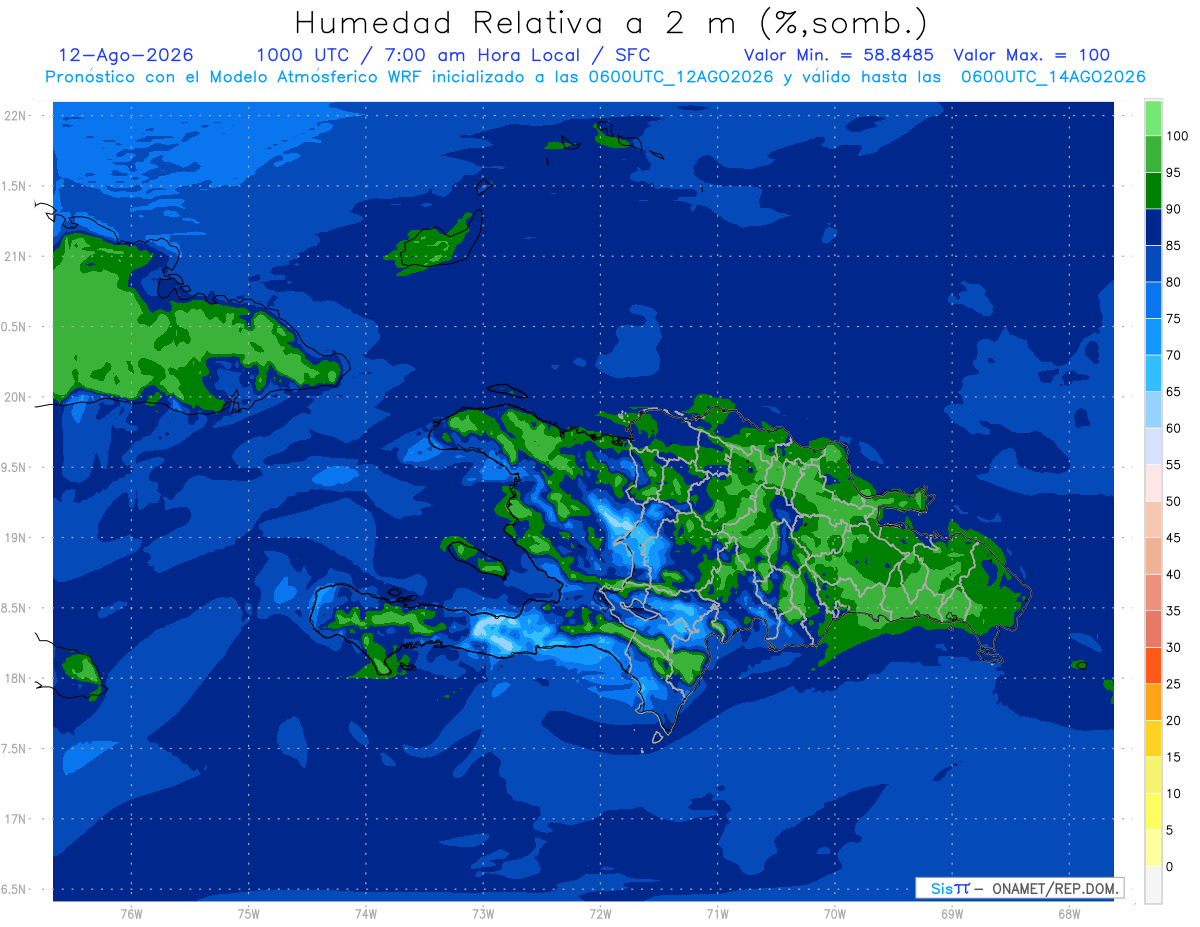Click the legend value "75"
The height and width of the screenshot is (927, 1200).
(x=1173, y=318)
